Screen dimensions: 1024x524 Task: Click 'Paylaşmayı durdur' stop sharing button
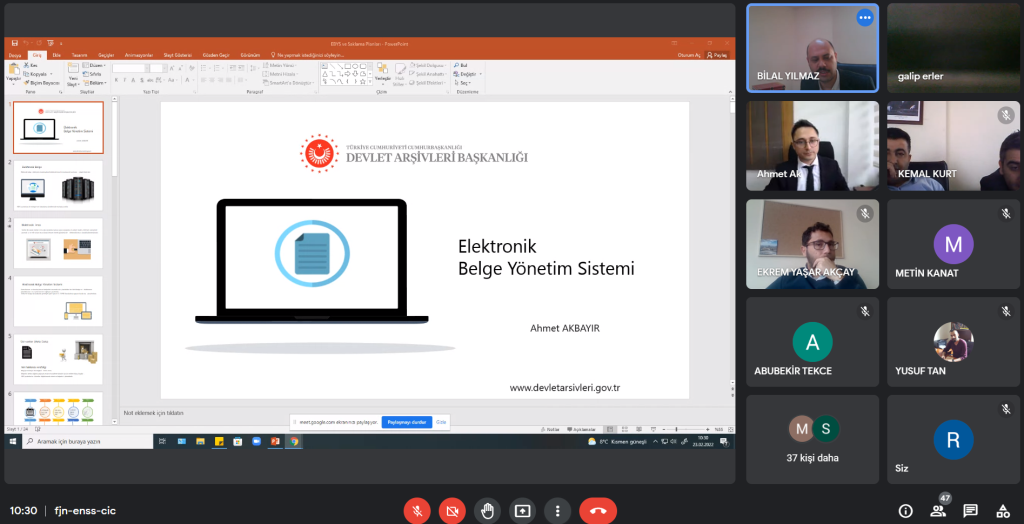click(406, 422)
